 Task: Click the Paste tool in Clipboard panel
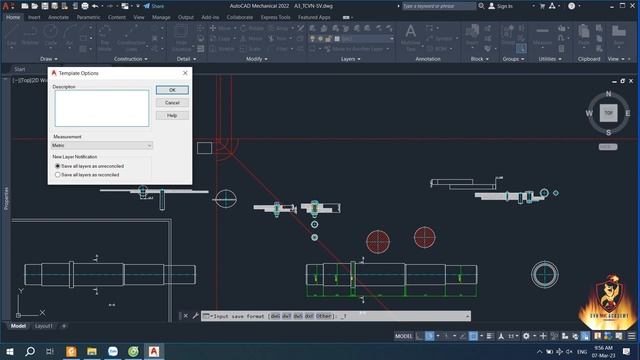584,36
